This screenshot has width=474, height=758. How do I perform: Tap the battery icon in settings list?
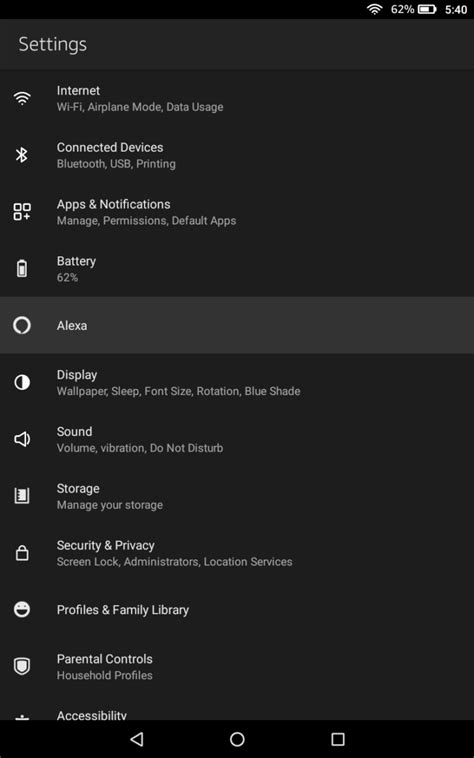22,268
